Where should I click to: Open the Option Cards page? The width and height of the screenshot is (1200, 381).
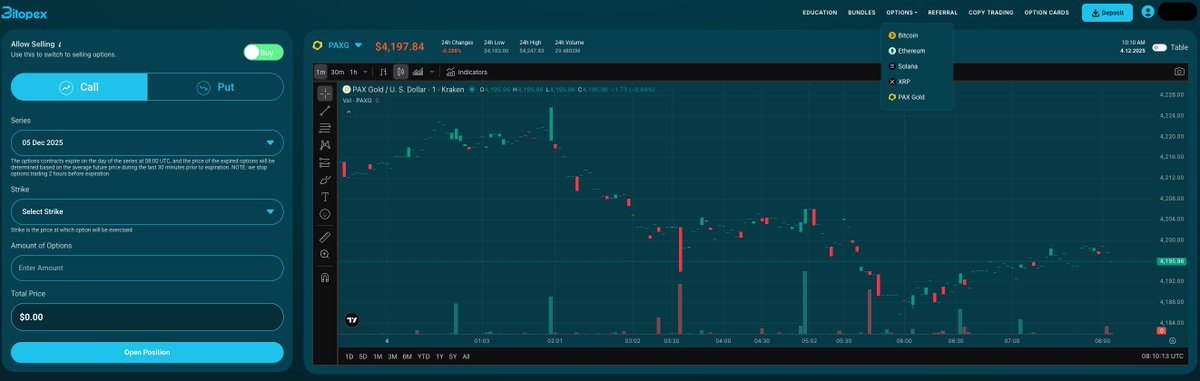pos(1047,13)
